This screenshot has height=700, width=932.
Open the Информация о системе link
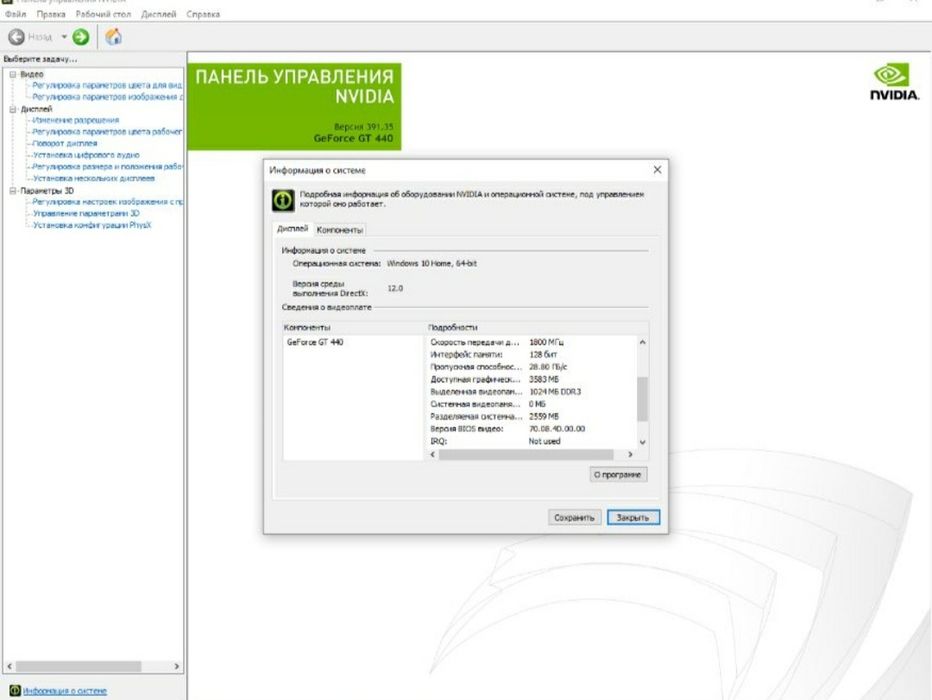[x=65, y=691]
